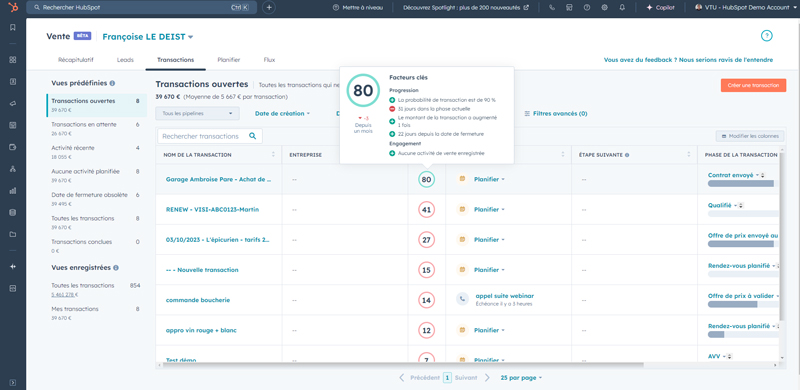Open the Settings gear icon

click(x=605, y=8)
